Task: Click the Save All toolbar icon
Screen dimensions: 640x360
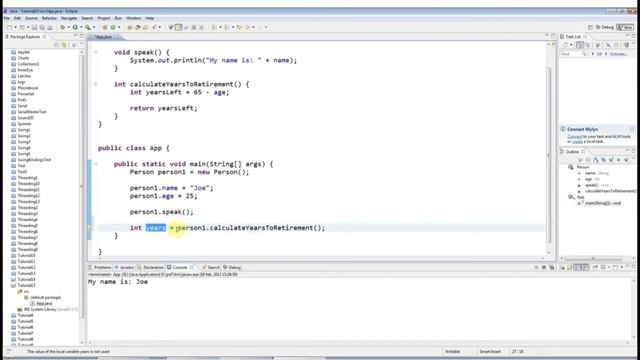Action: pos(42,27)
